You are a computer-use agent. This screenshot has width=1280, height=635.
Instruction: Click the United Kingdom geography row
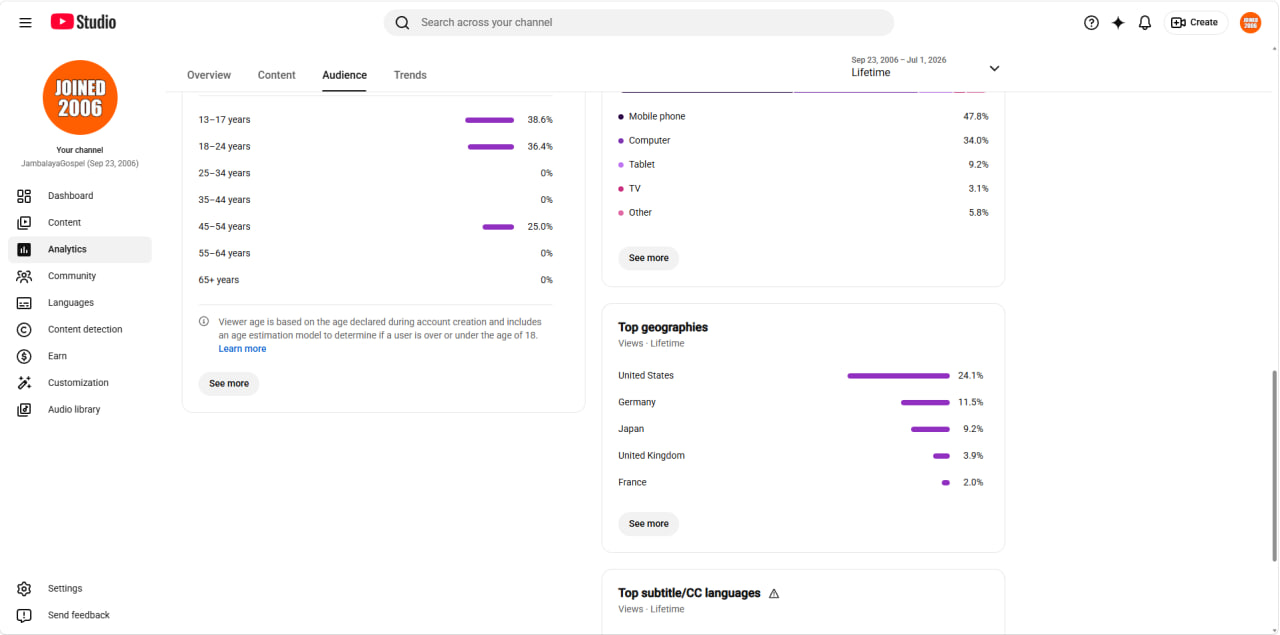[801, 456]
